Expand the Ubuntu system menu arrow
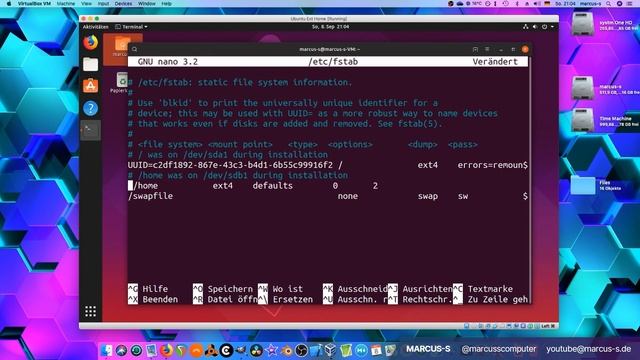 (552, 27)
